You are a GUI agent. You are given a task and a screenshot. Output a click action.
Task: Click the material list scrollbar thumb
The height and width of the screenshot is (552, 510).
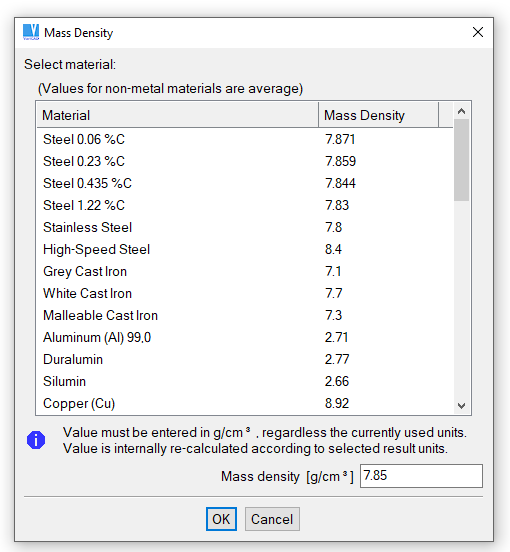[x=461, y=160]
